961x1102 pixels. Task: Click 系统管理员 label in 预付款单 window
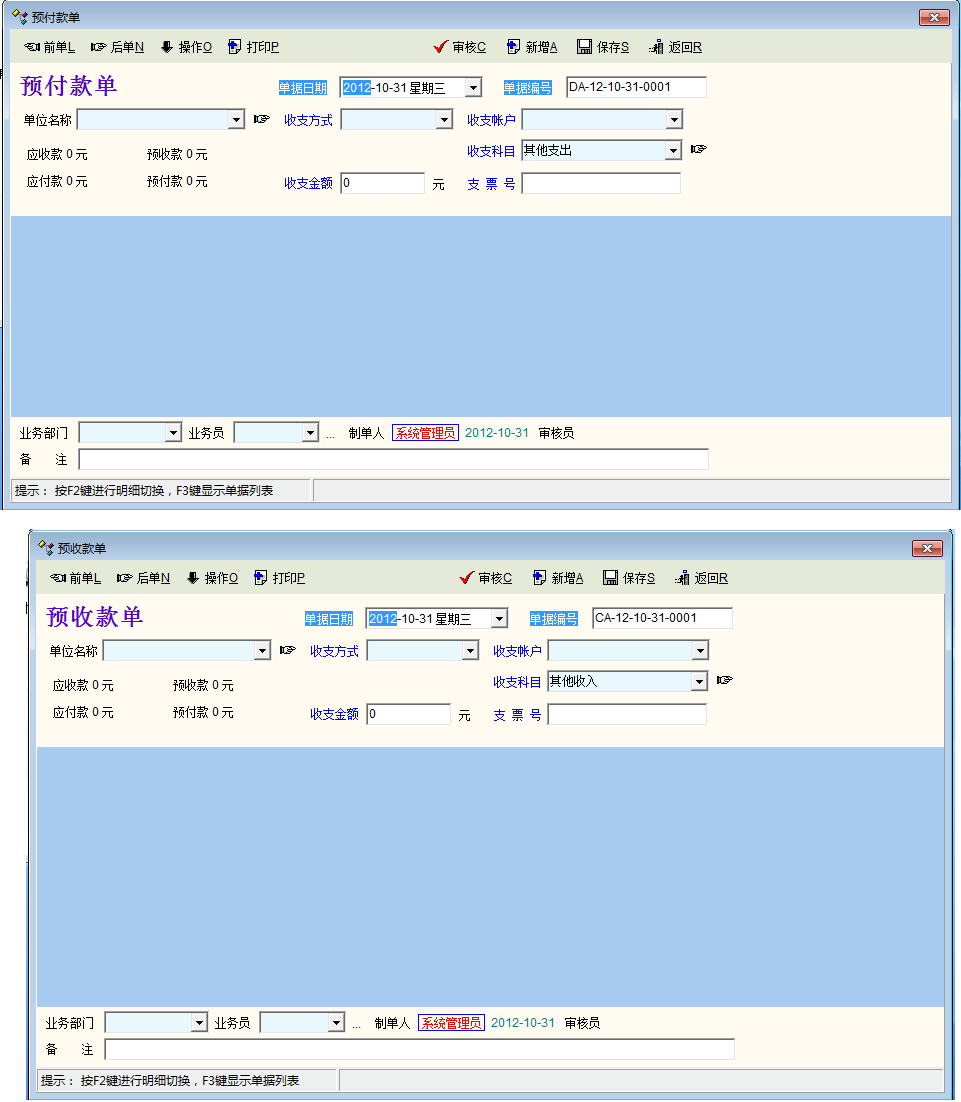[x=425, y=433]
